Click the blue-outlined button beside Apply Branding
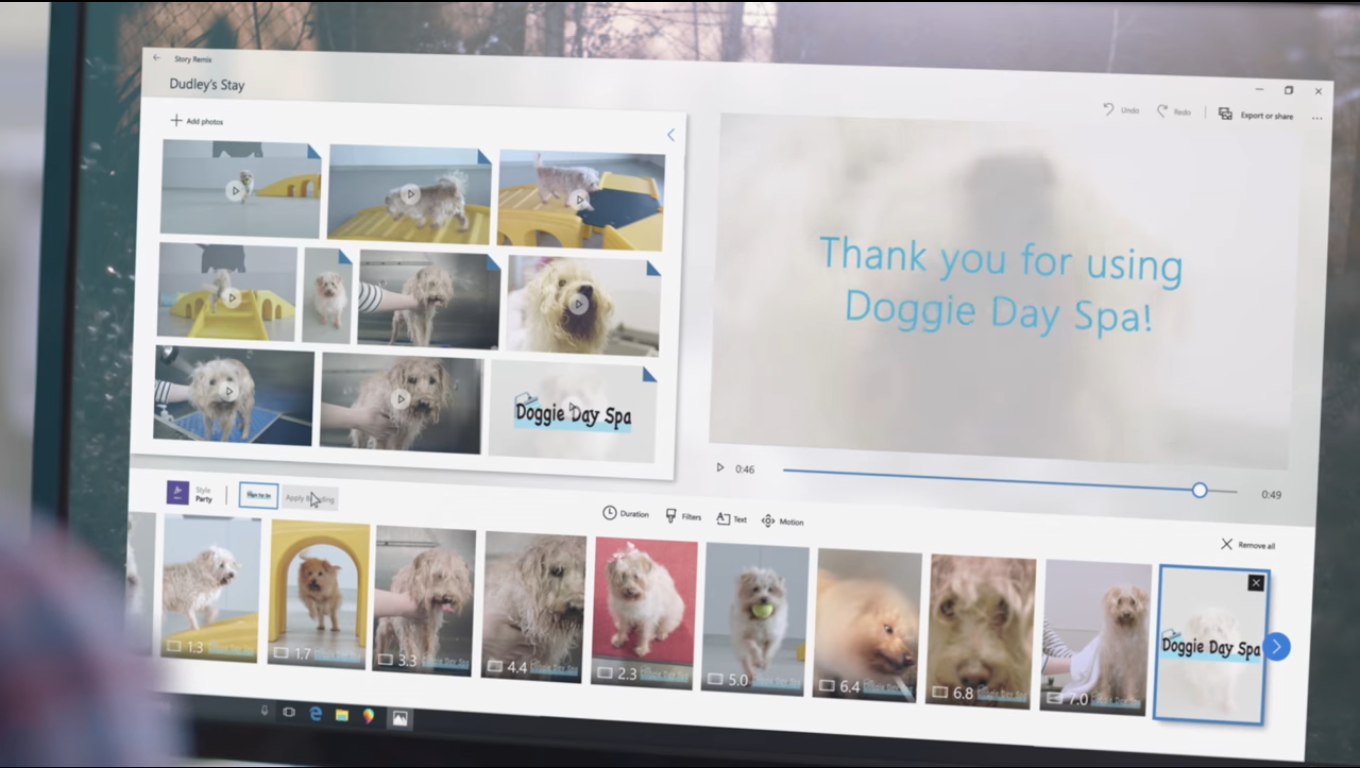 (258, 495)
